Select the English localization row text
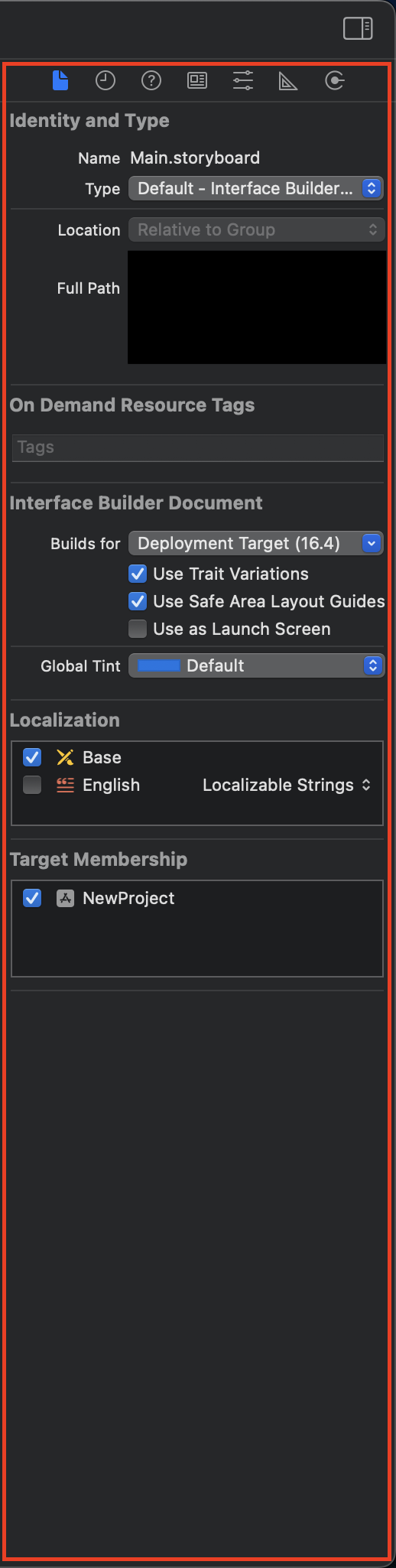This screenshot has height=1568, width=396. (111, 785)
